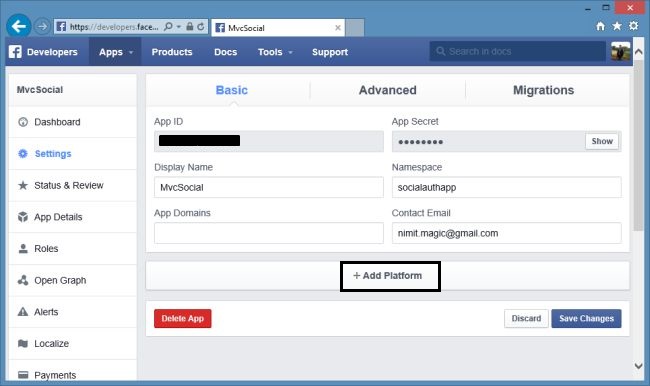Click the scrollbar down arrow

point(639,366)
